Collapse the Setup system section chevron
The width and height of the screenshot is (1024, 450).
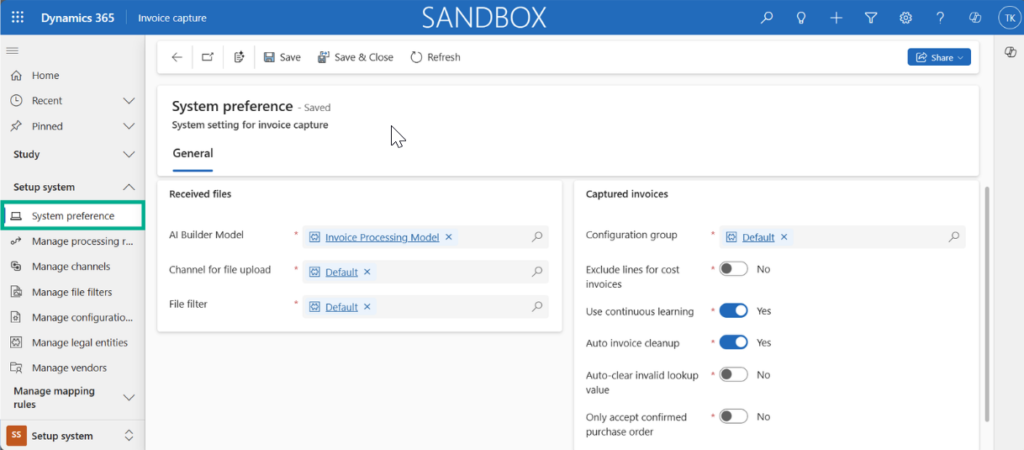[129, 187]
